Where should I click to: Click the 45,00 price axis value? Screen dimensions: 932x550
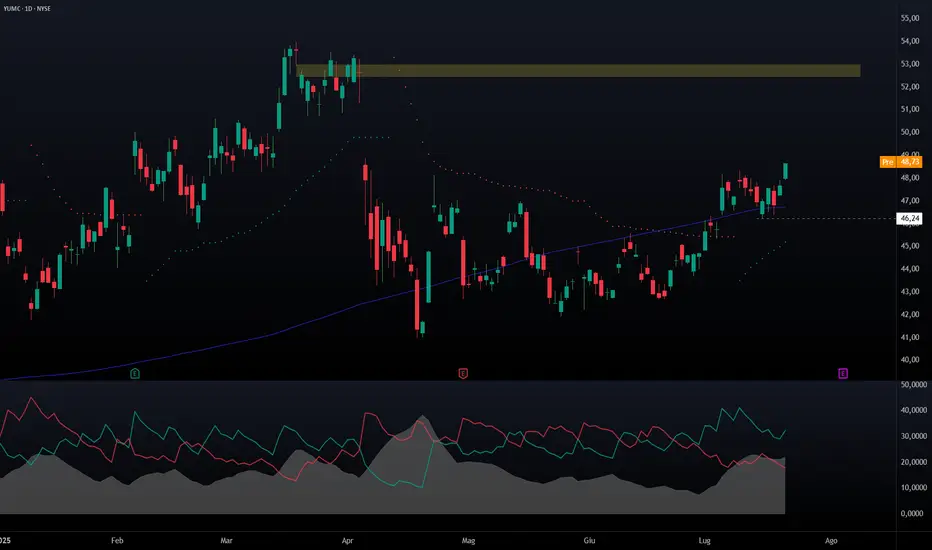910,246
